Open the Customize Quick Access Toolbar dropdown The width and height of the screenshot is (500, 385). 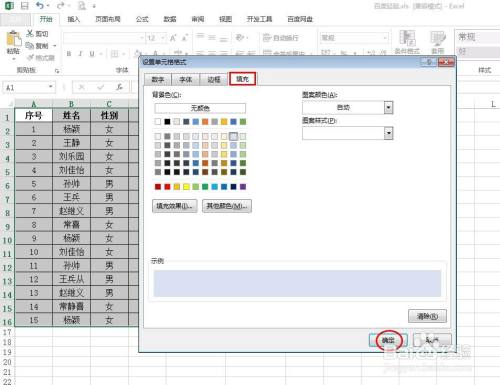click(x=94, y=6)
